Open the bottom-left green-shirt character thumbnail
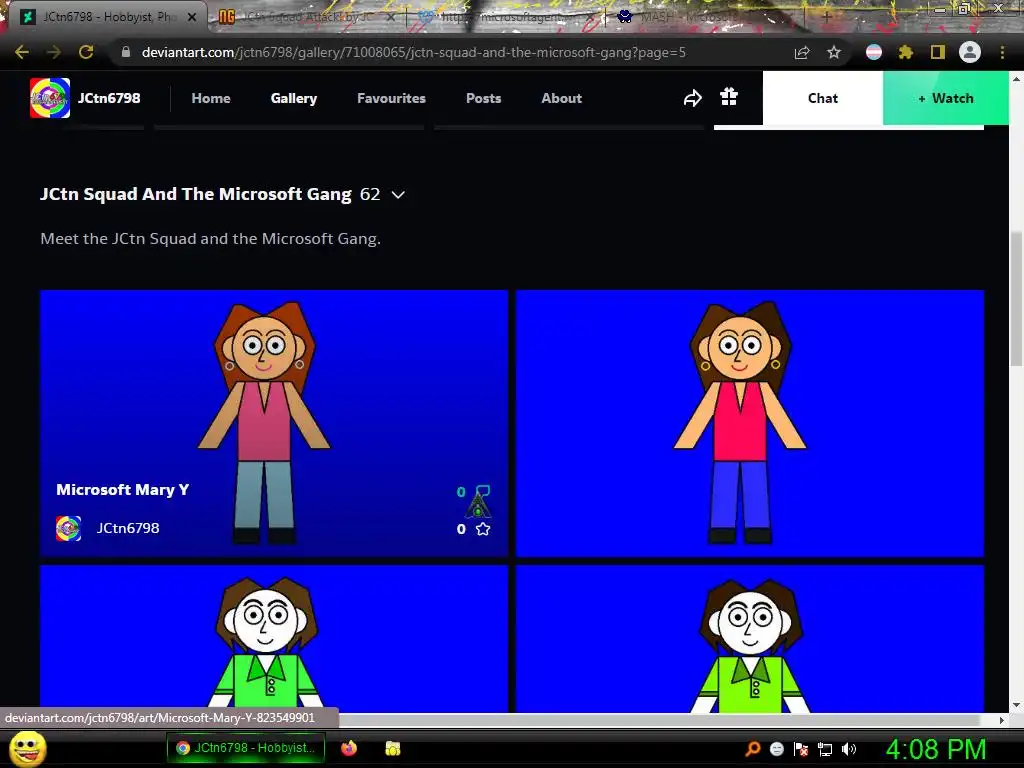 pos(274,639)
